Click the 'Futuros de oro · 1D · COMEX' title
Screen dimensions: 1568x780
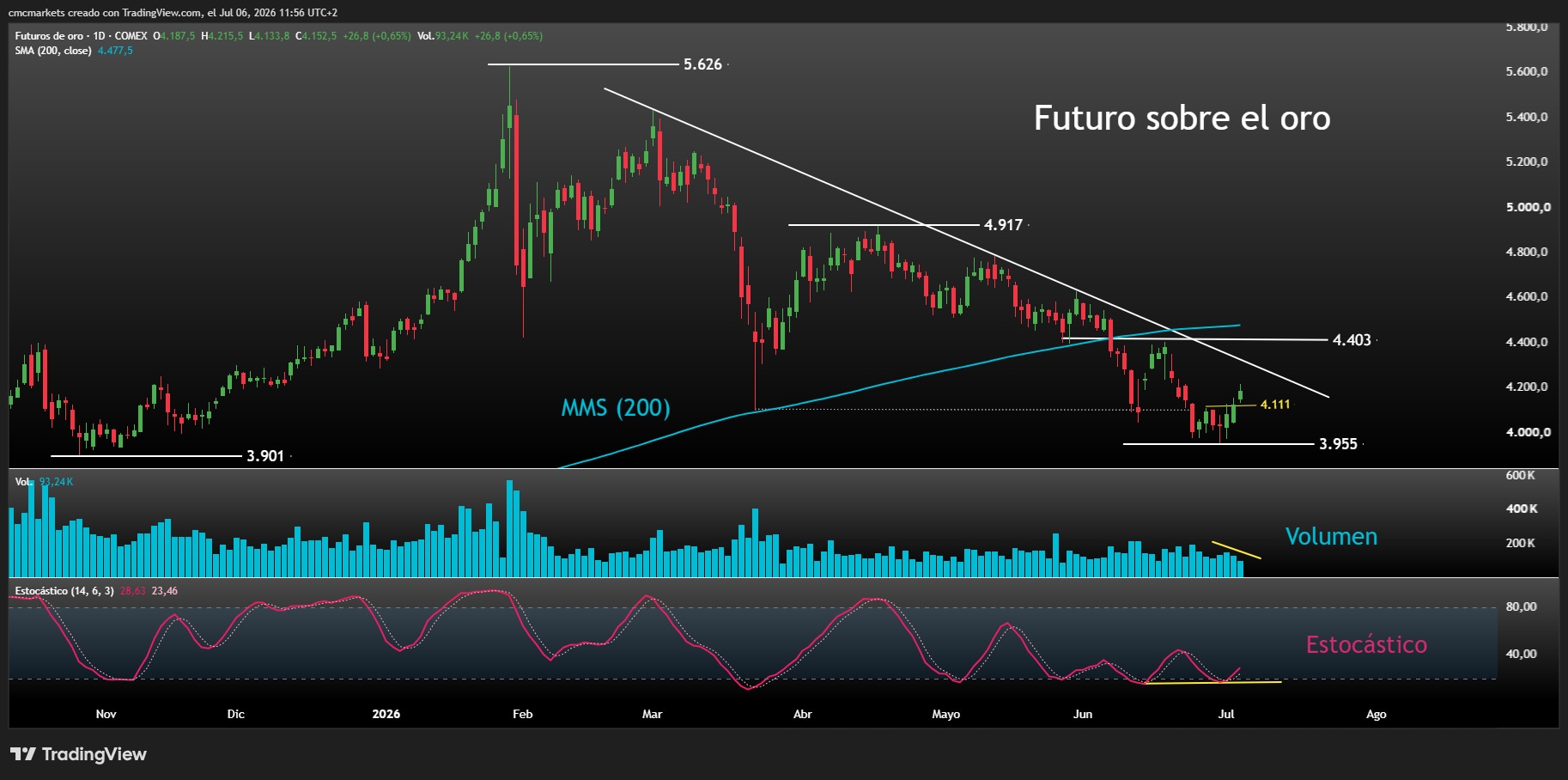[81, 36]
